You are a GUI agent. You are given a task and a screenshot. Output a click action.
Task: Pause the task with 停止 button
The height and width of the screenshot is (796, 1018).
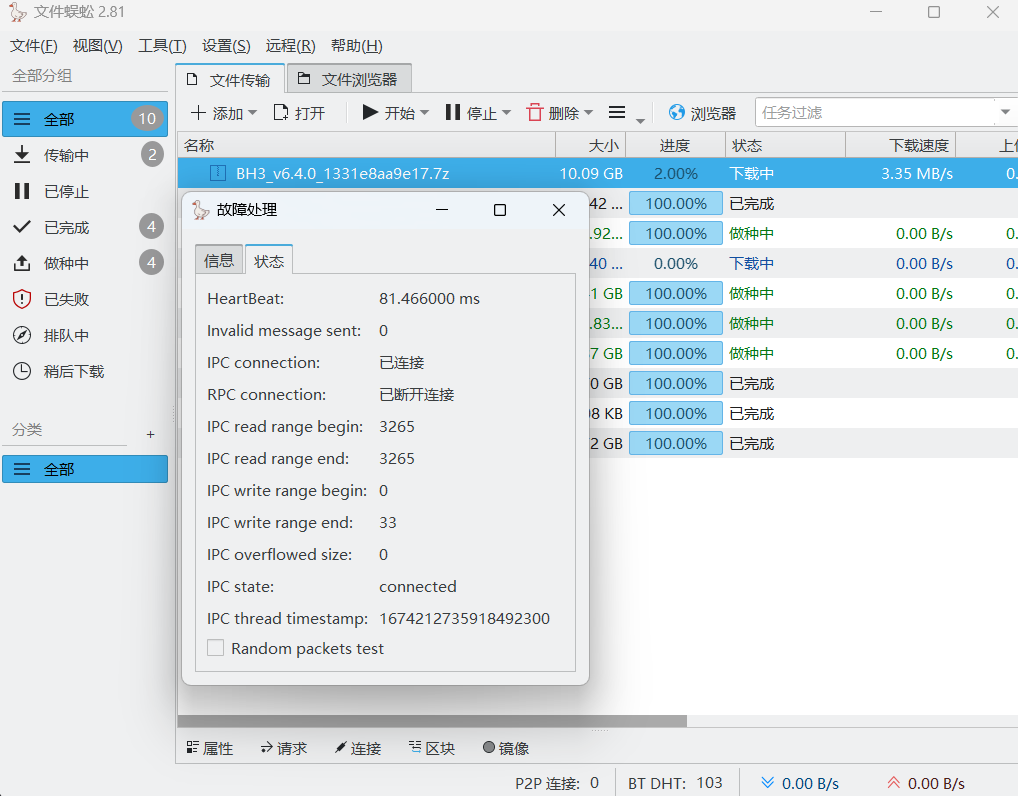tap(471, 113)
